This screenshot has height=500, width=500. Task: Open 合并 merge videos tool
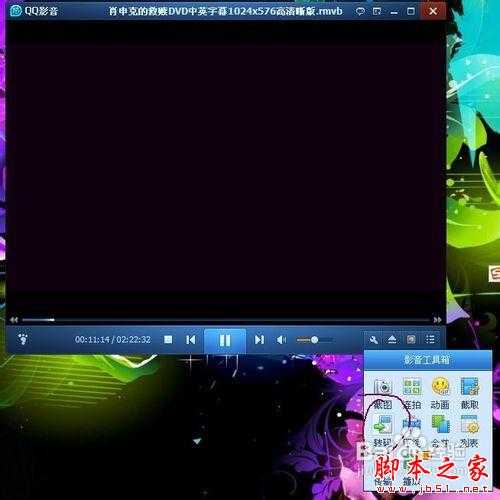point(440,432)
